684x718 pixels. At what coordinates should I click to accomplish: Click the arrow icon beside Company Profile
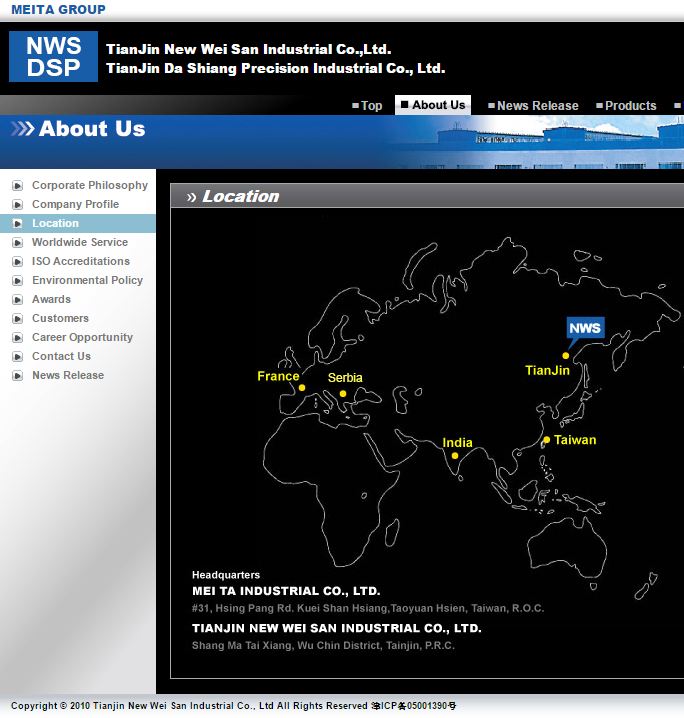(x=17, y=205)
